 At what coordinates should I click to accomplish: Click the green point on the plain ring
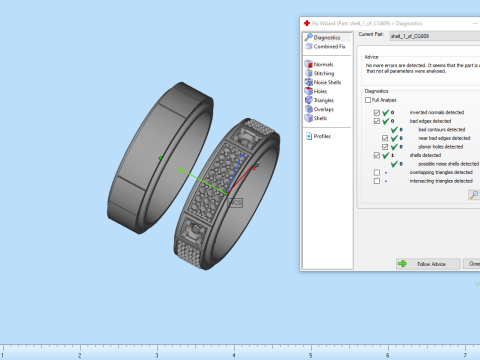160,158
